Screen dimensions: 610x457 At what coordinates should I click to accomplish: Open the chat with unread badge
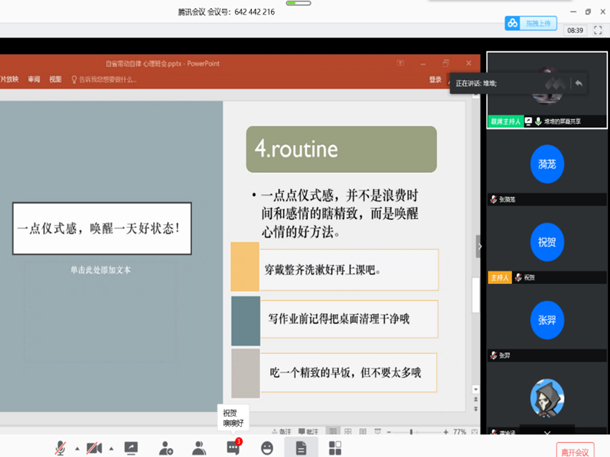pyautogui.click(x=233, y=448)
